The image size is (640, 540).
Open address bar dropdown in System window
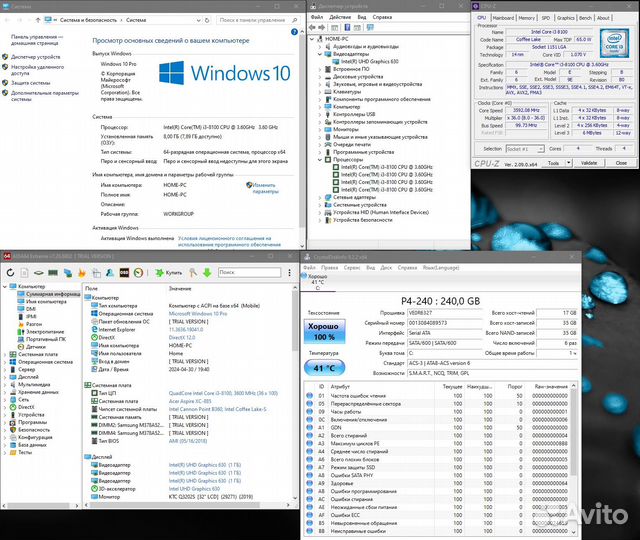click(198, 20)
